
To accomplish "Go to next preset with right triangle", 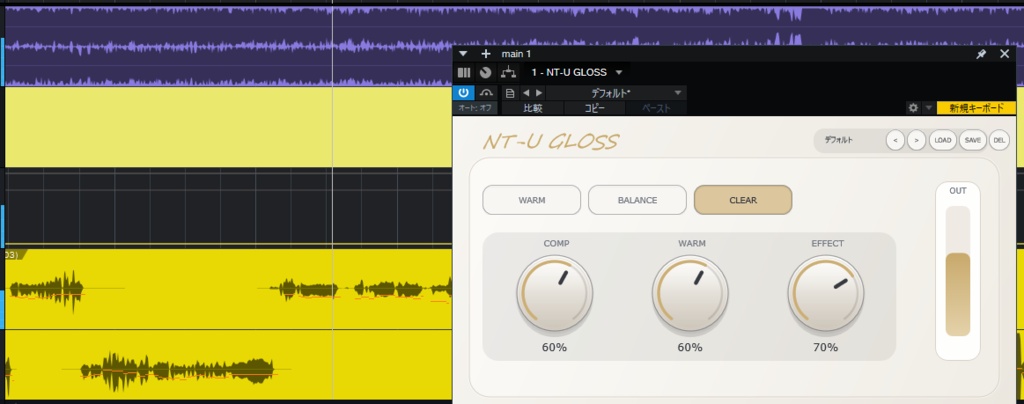I will coord(539,93).
